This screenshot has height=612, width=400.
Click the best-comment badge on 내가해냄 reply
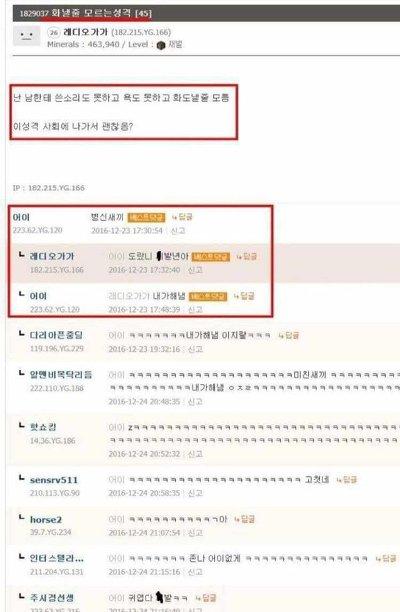point(208,297)
